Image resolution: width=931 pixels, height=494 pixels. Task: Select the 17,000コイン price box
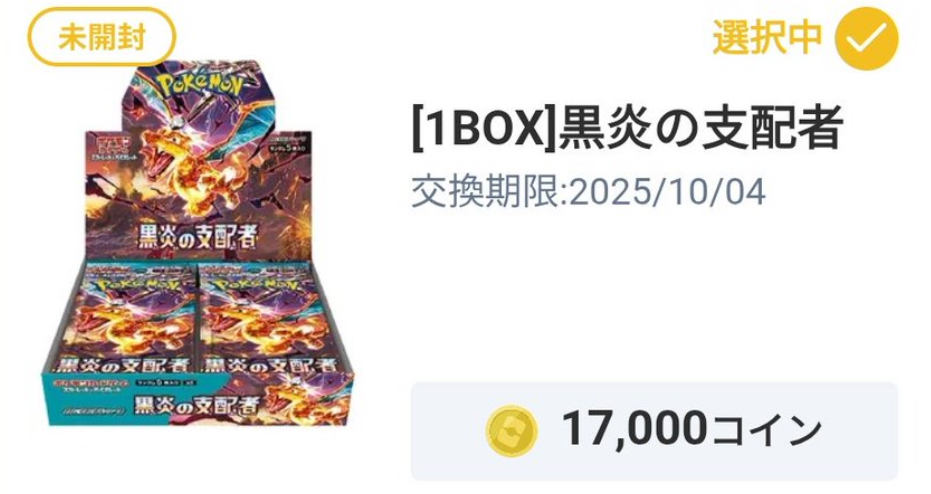pyautogui.click(x=654, y=430)
